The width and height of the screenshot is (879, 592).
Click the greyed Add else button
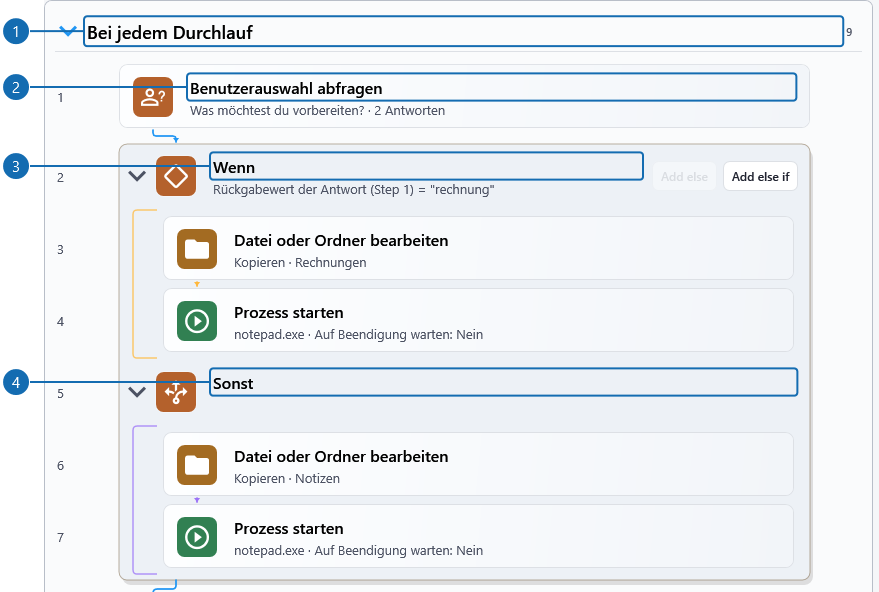pyautogui.click(x=684, y=177)
